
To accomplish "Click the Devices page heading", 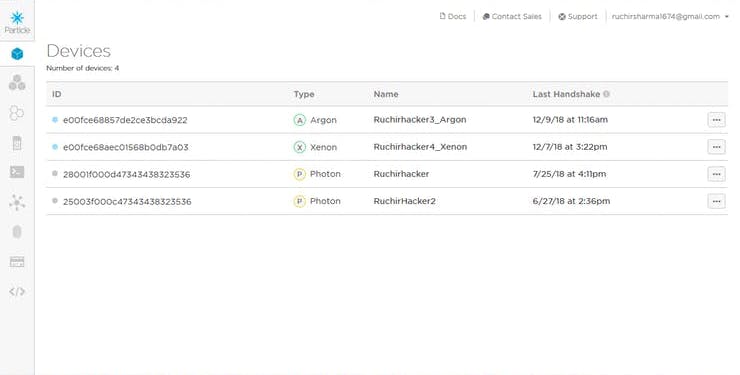I will 78,51.
